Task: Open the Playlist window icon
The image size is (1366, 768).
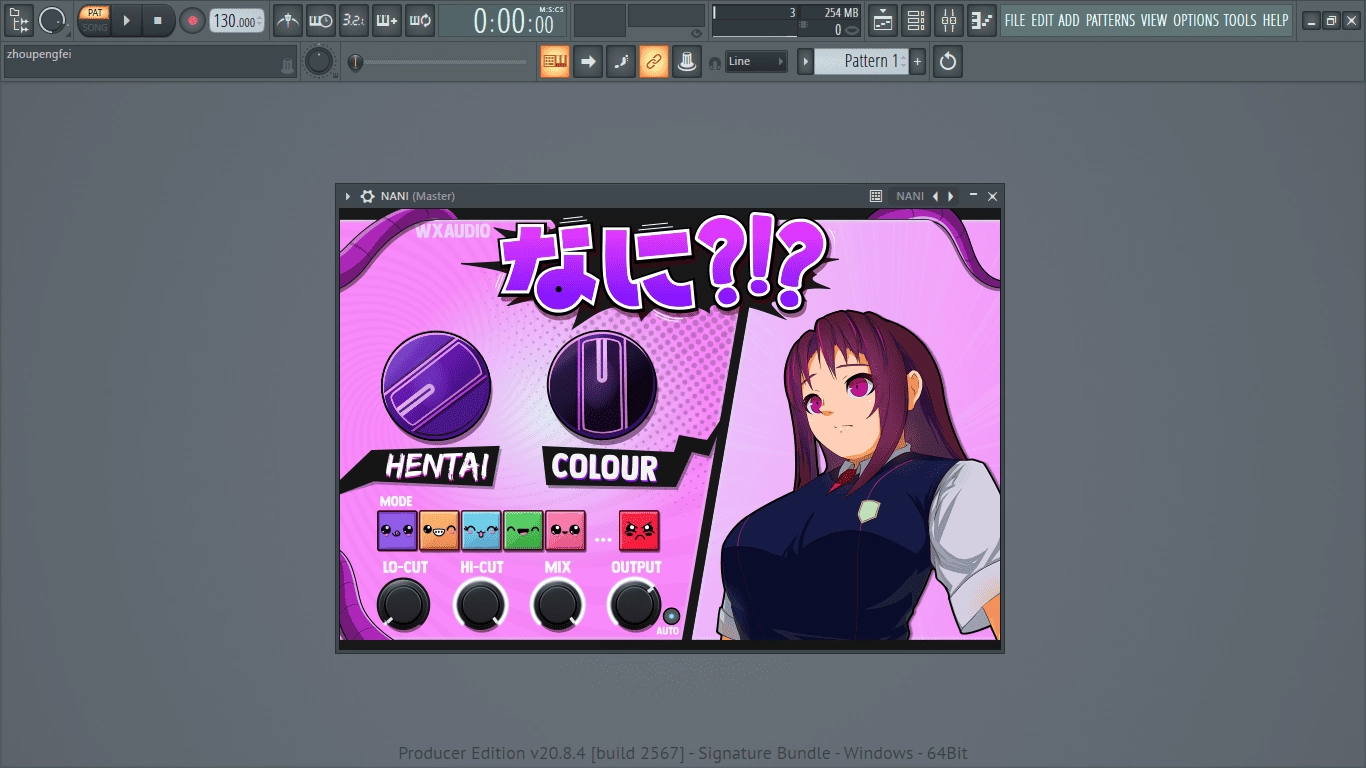Action: [x=882, y=20]
